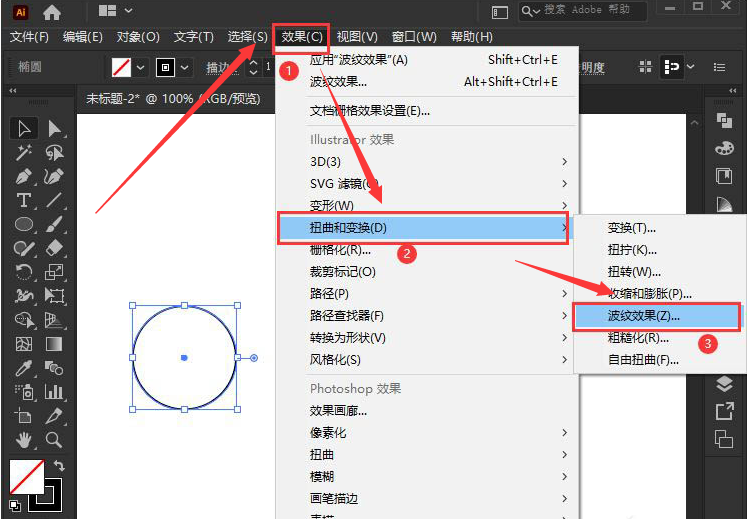Select the Column Graph tool
Image resolution: width=748 pixels, height=519 pixels.
(x=54, y=392)
